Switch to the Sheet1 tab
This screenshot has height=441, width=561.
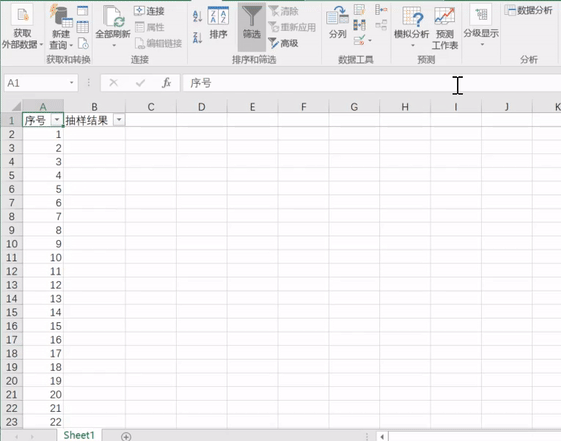[x=79, y=435]
